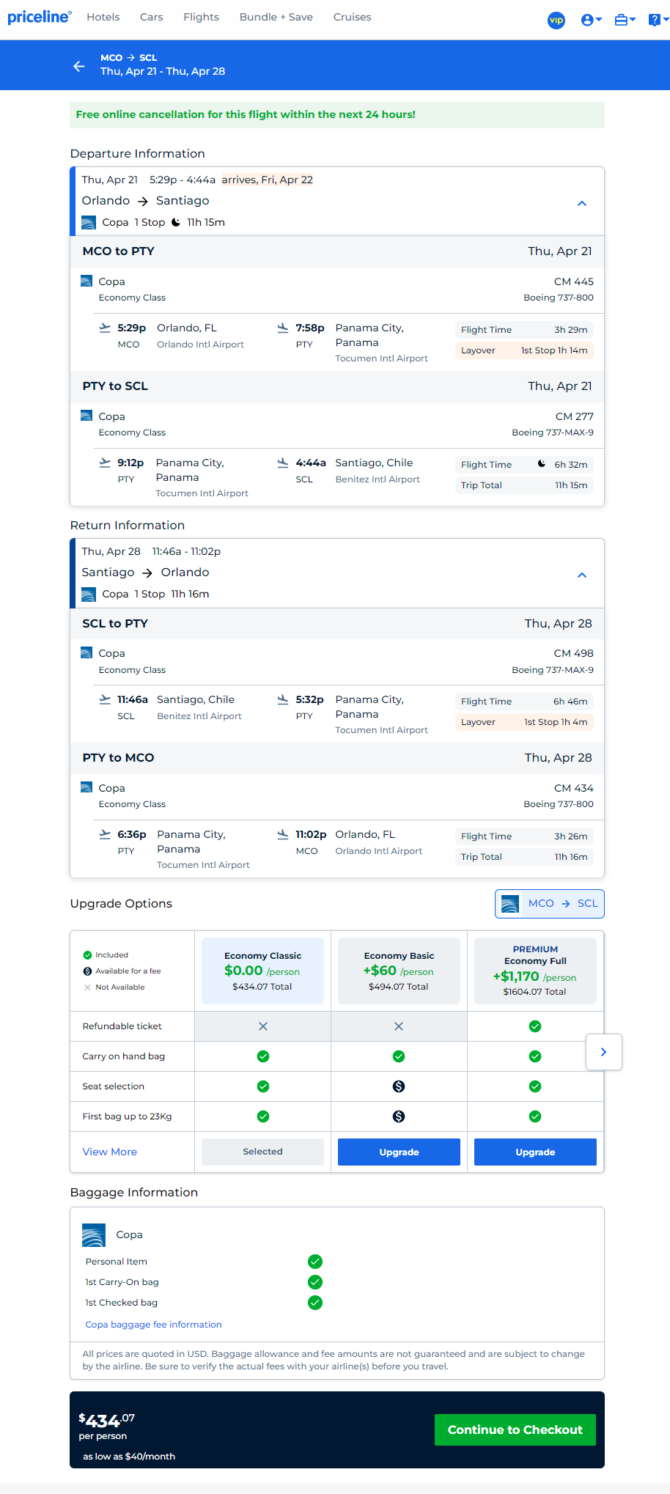Collapse the Santiago to Orlando return details
The width and height of the screenshot is (670, 1494).
tap(582, 575)
